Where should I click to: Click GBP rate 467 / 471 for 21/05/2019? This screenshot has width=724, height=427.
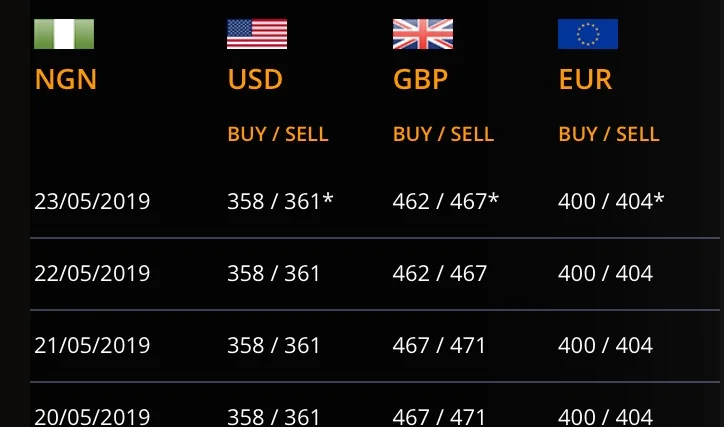coord(439,345)
